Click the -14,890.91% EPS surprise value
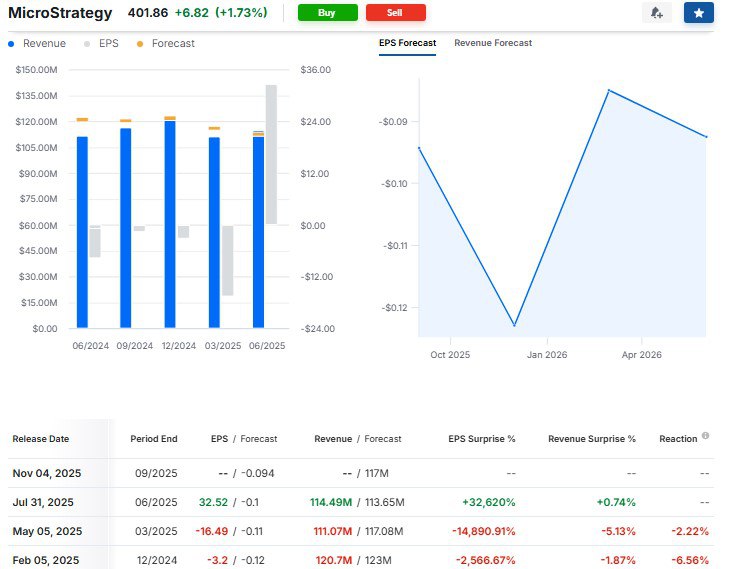735x569 pixels. tap(484, 532)
